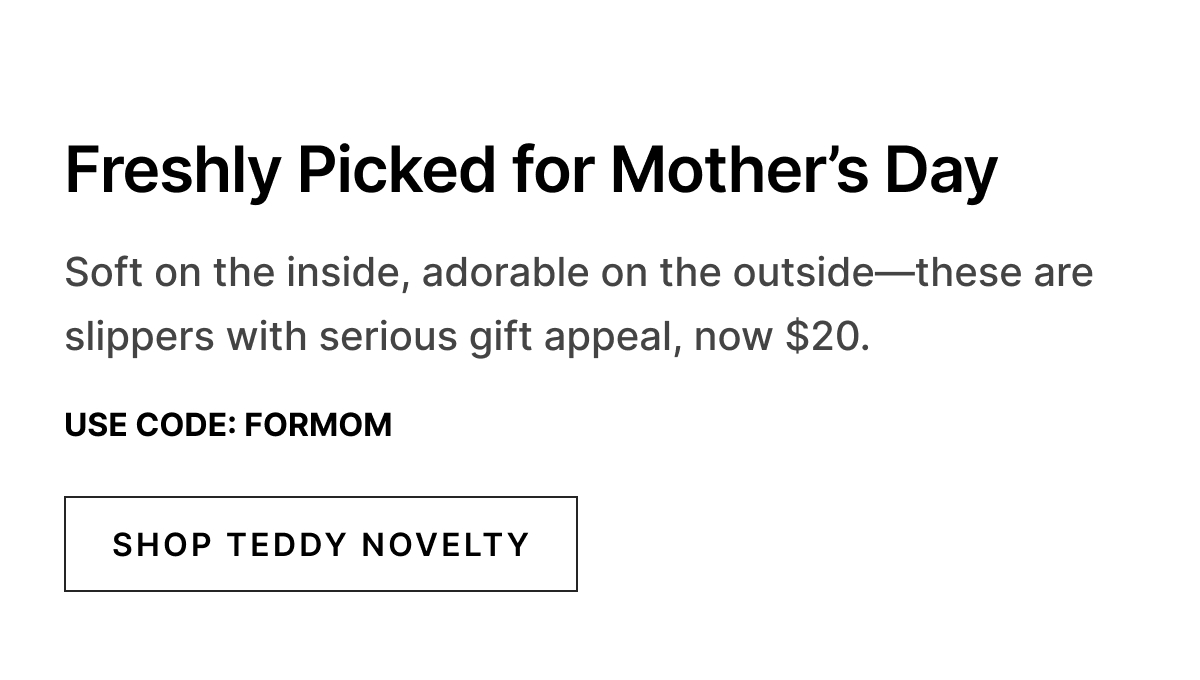Image resolution: width=1200 pixels, height=680 pixels.
Task: Click the word Freshly in the heading
Action: pos(173,172)
